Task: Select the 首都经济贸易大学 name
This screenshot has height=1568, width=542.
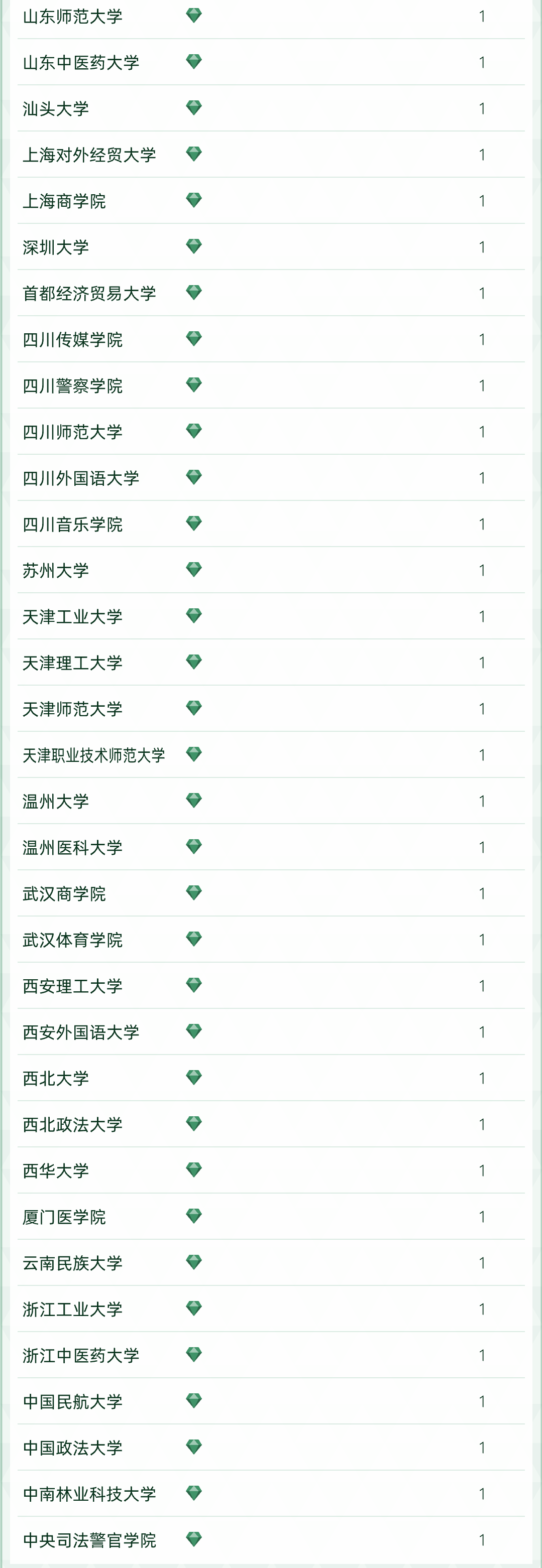Action: [89, 294]
